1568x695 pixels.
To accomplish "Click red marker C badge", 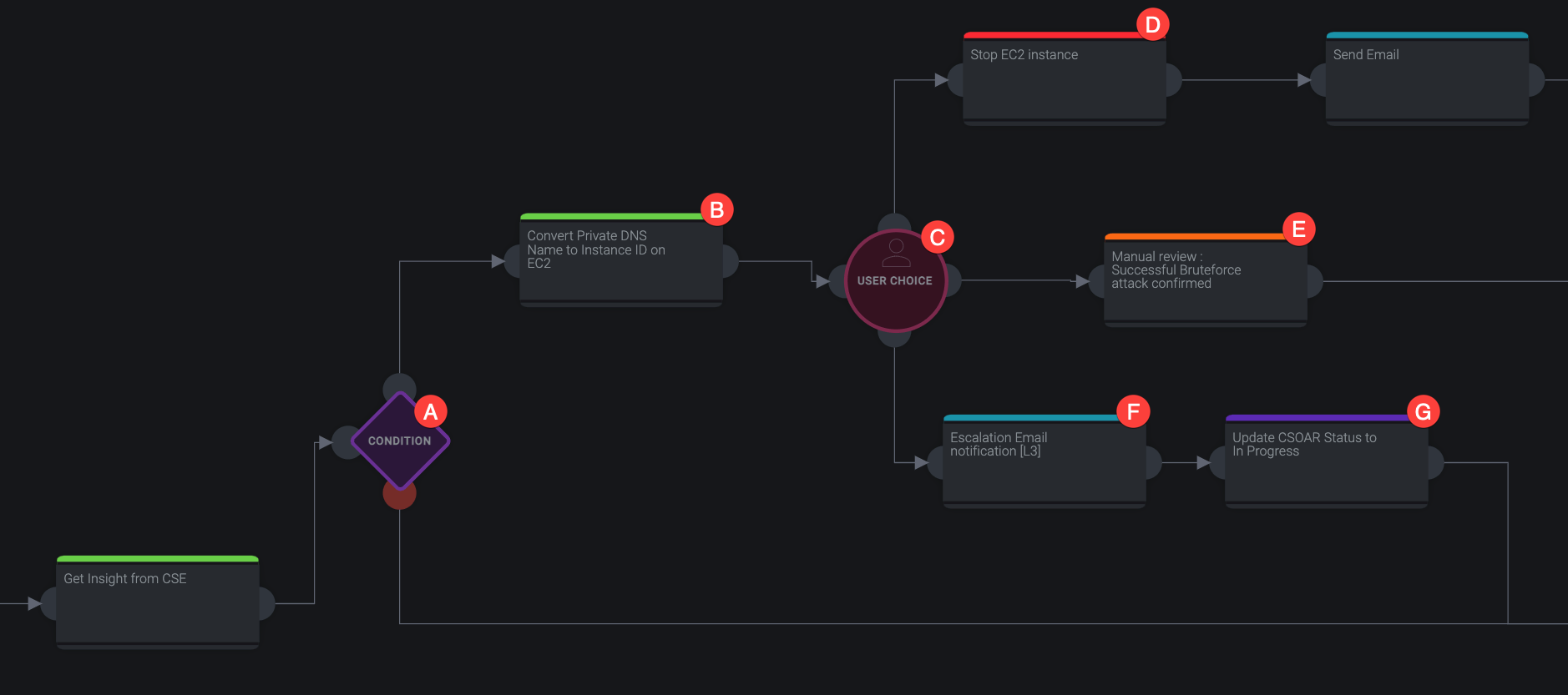I will tap(937, 238).
